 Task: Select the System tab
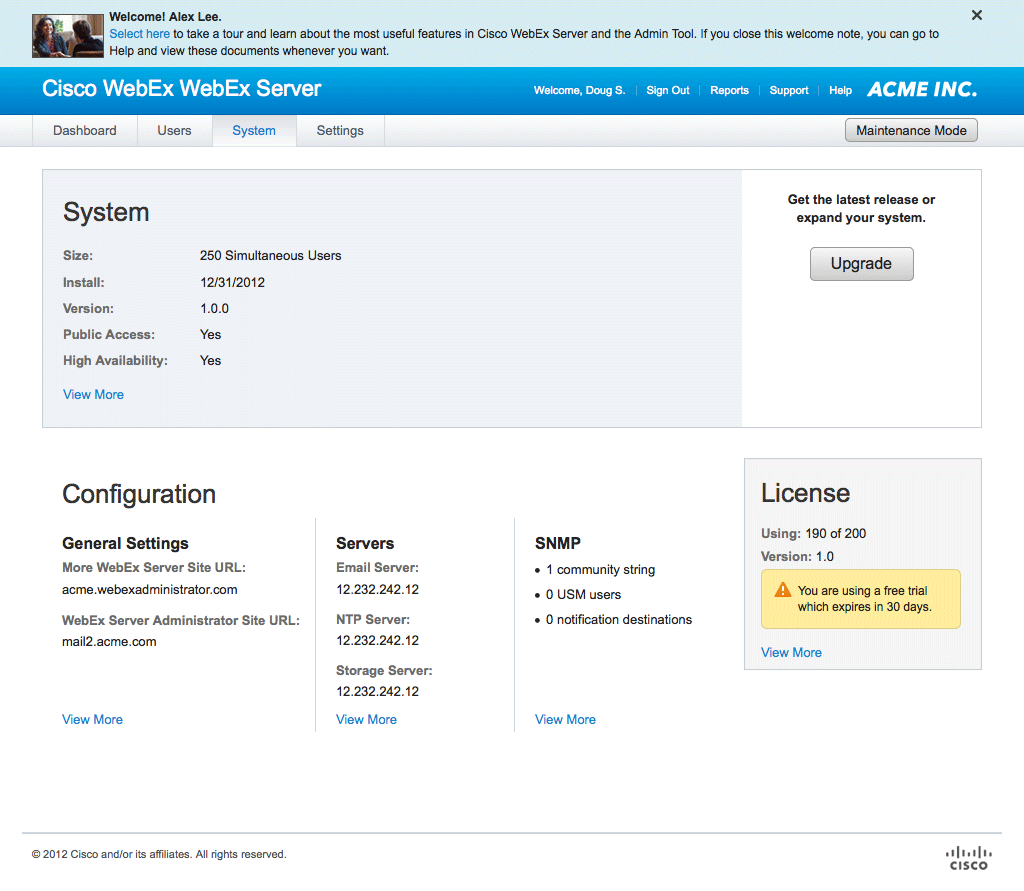pyautogui.click(x=254, y=131)
